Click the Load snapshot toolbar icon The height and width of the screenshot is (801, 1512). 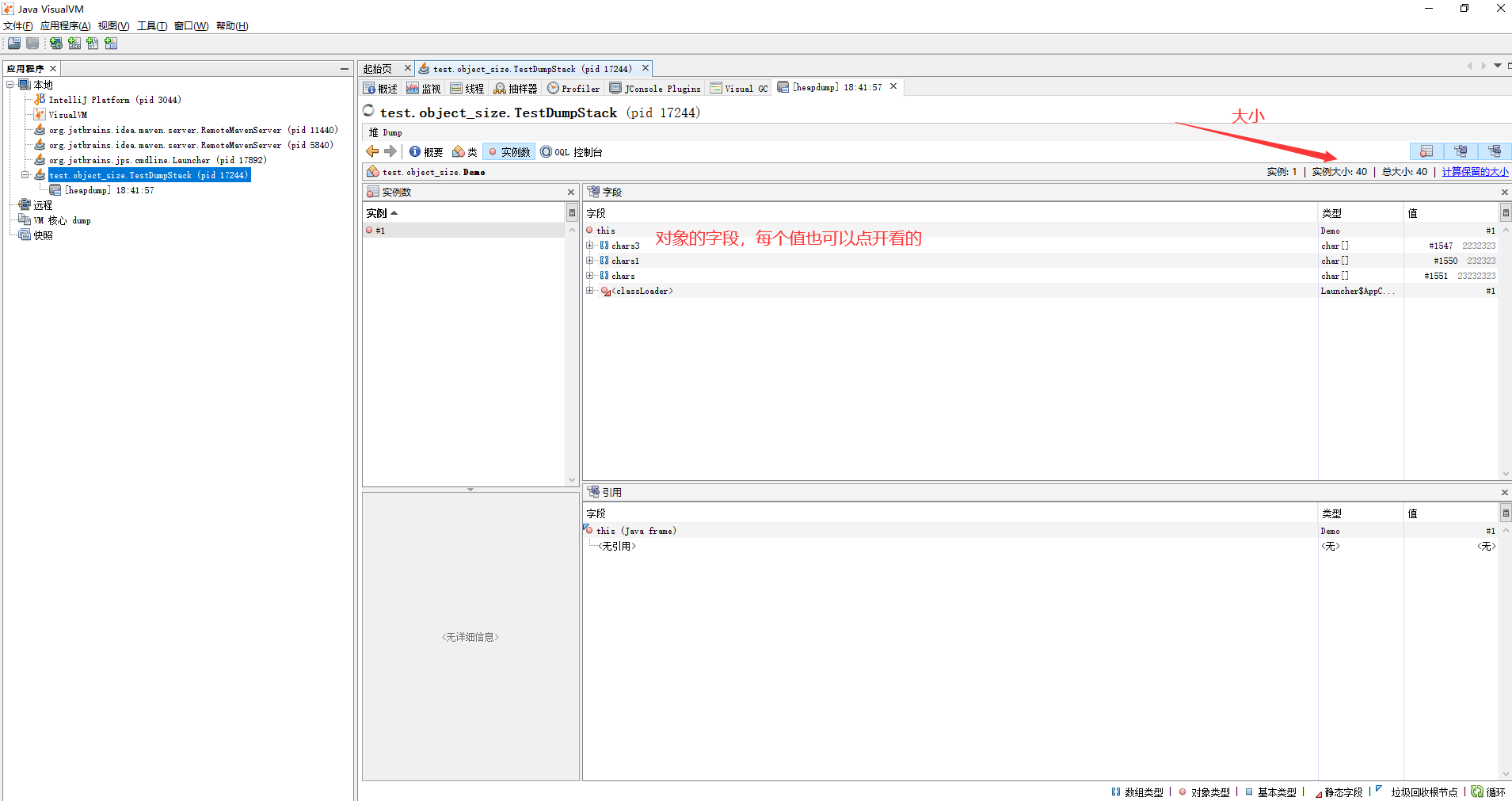tap(14, 44)
